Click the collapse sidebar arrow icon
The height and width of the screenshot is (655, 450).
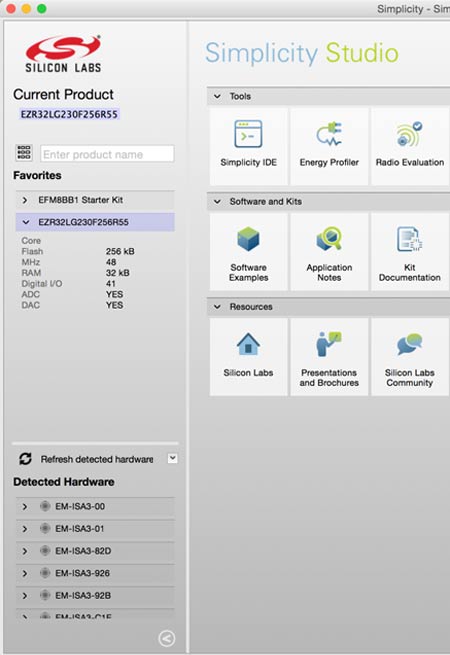(167, 638)
